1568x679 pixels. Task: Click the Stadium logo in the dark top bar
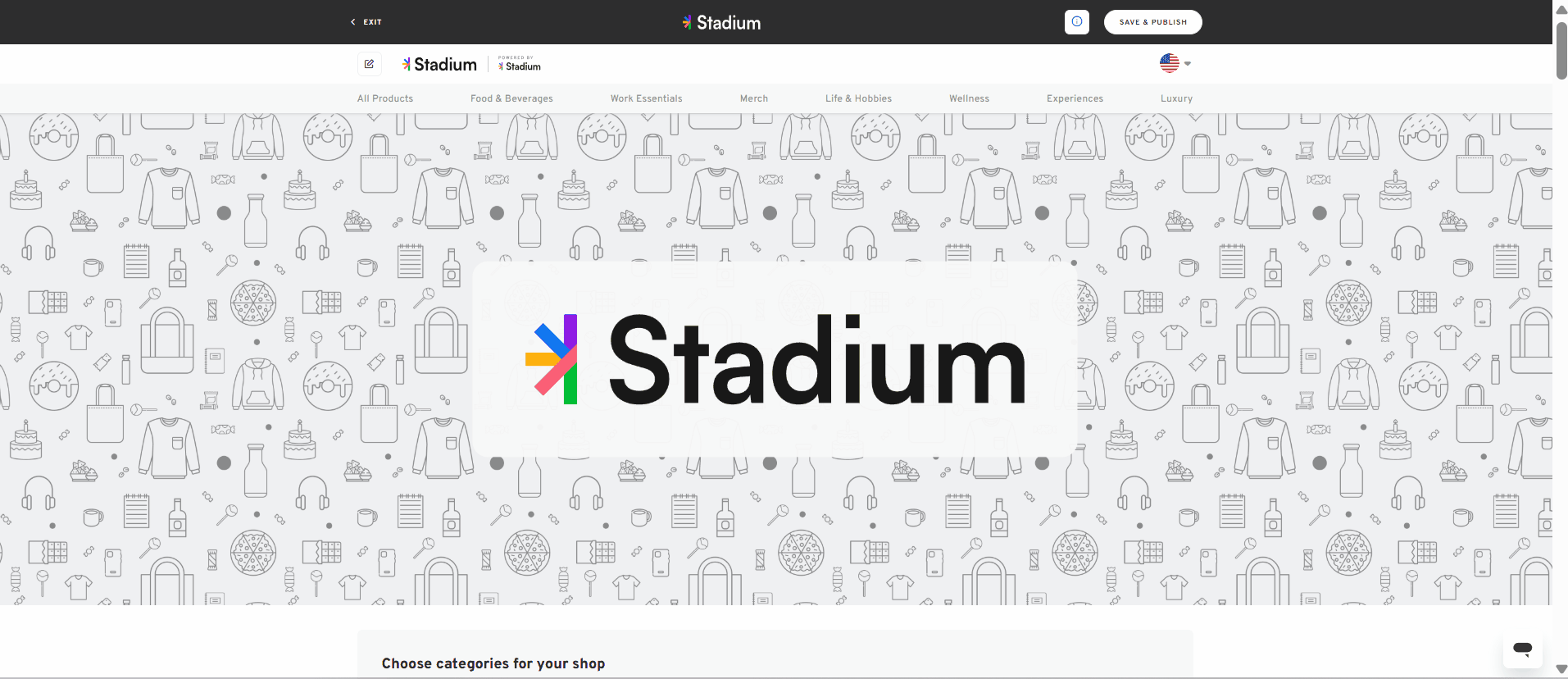(x=721, y=23)
